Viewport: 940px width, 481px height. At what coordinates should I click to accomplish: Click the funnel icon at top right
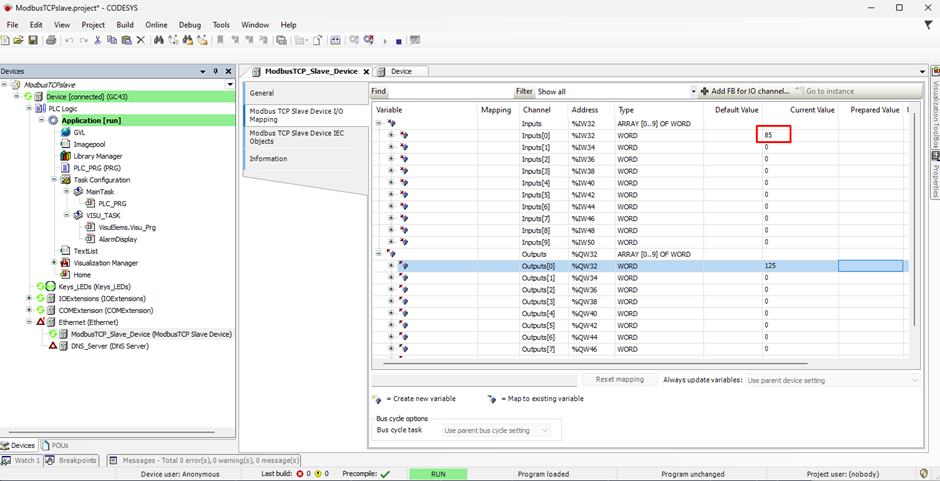coord(928,25)
